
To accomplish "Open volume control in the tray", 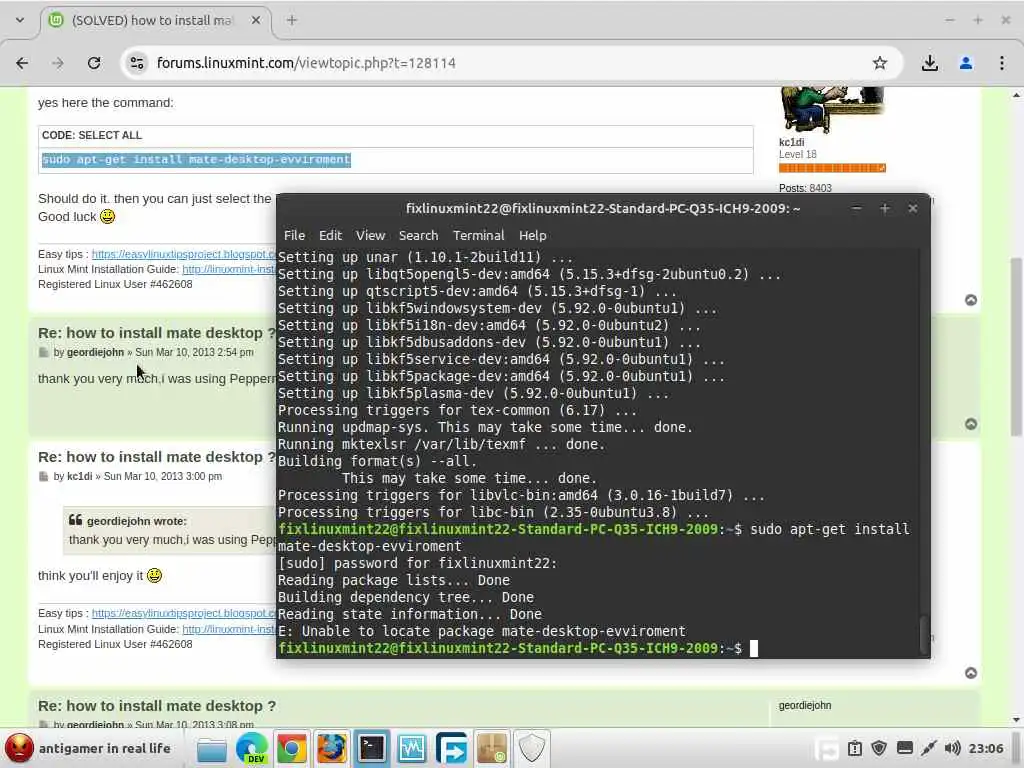I will [x=952, y=748].
